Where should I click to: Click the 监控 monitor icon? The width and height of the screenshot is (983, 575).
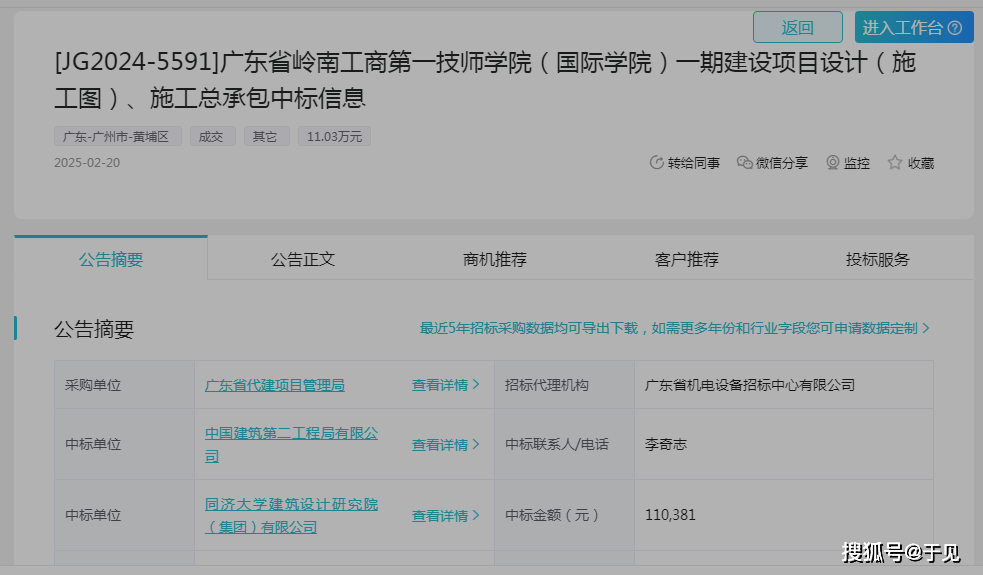pos(832,163)
